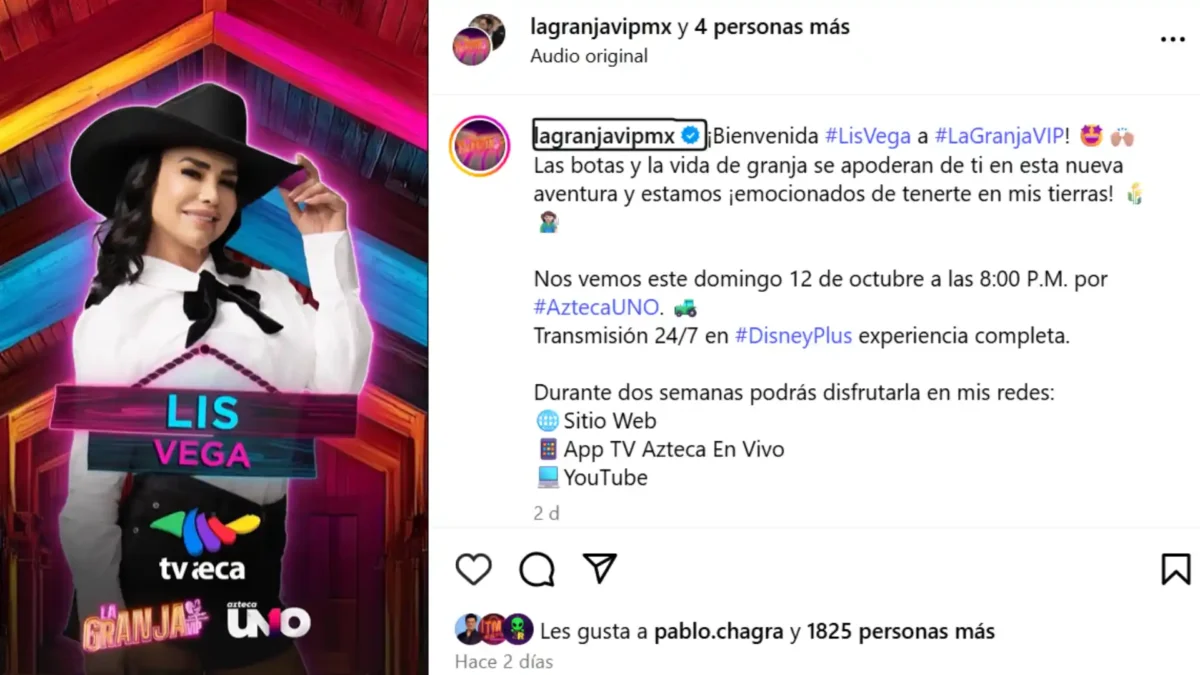1200x675 pixels.
Task: Show '4 personas más' collaborators list
Action: pos(772,27)
